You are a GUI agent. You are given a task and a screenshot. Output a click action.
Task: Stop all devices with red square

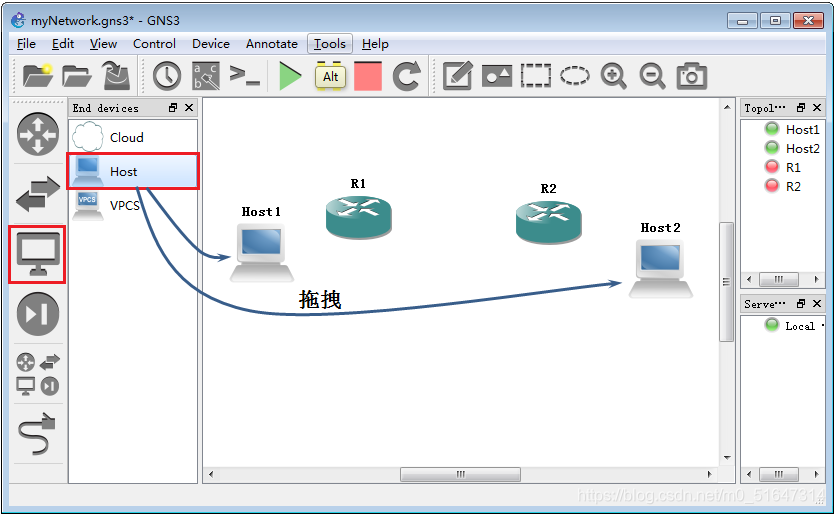pos(368,76)
